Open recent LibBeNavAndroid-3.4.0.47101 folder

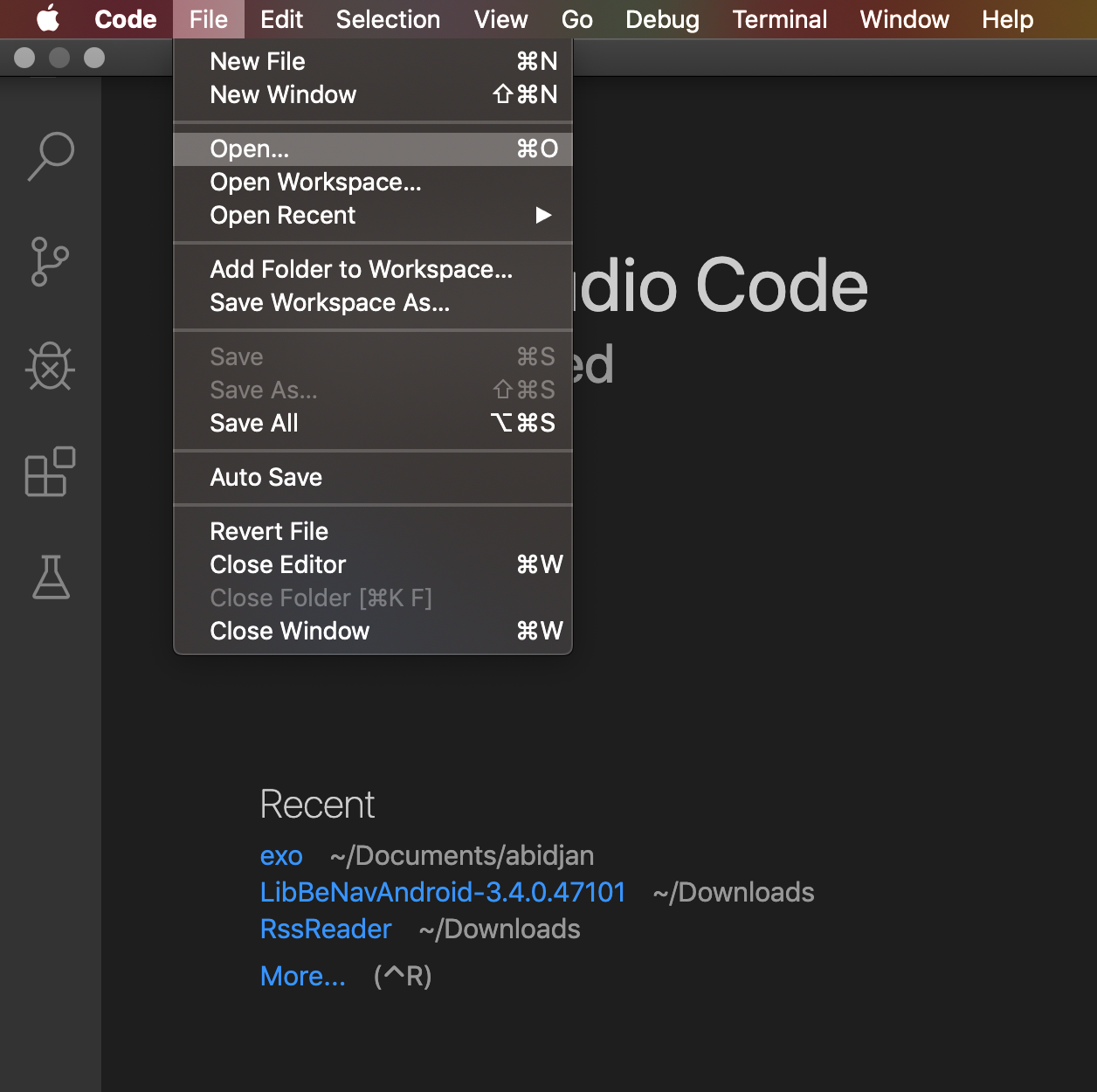tap(443, 892)
